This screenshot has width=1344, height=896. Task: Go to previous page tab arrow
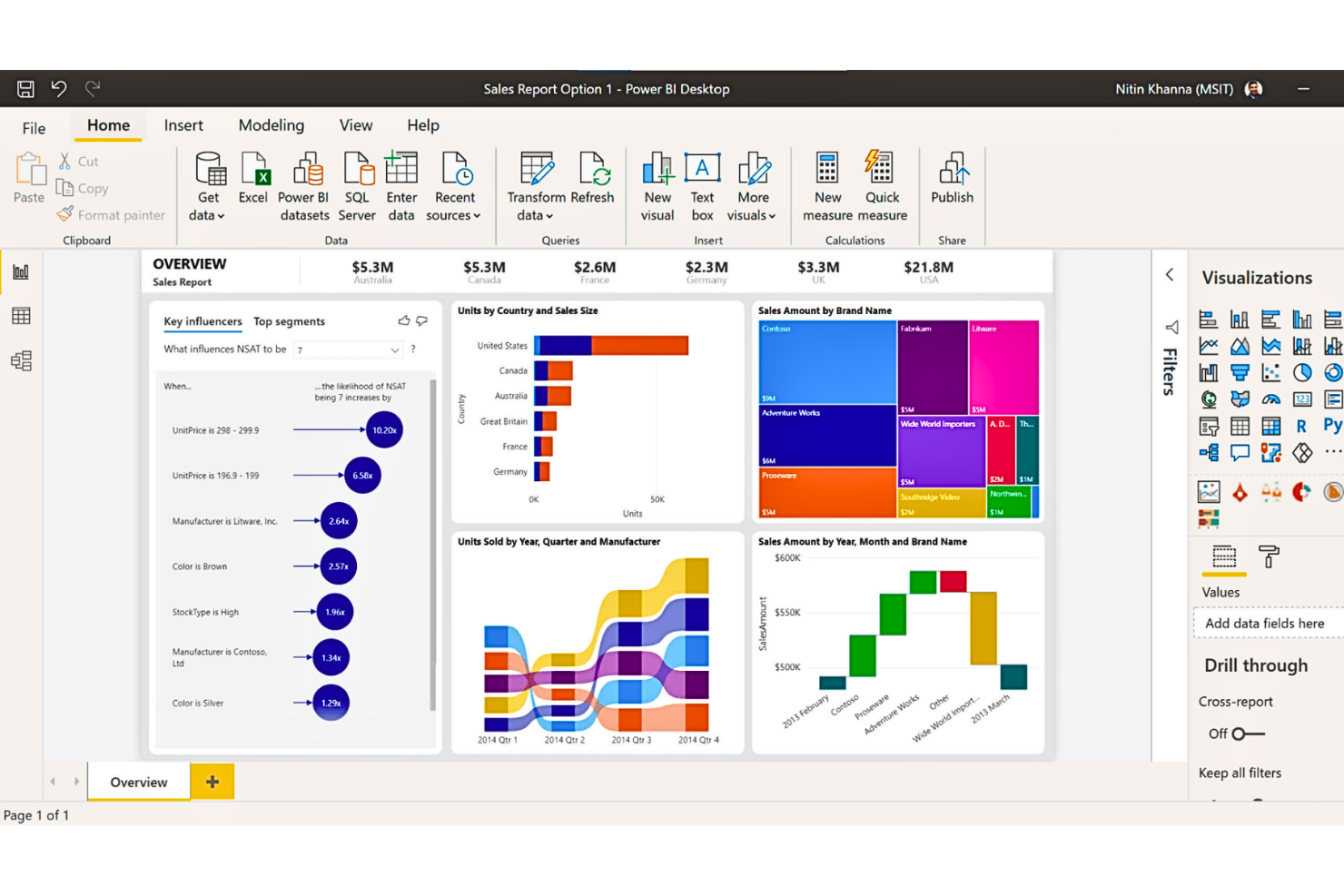(53, 782)
